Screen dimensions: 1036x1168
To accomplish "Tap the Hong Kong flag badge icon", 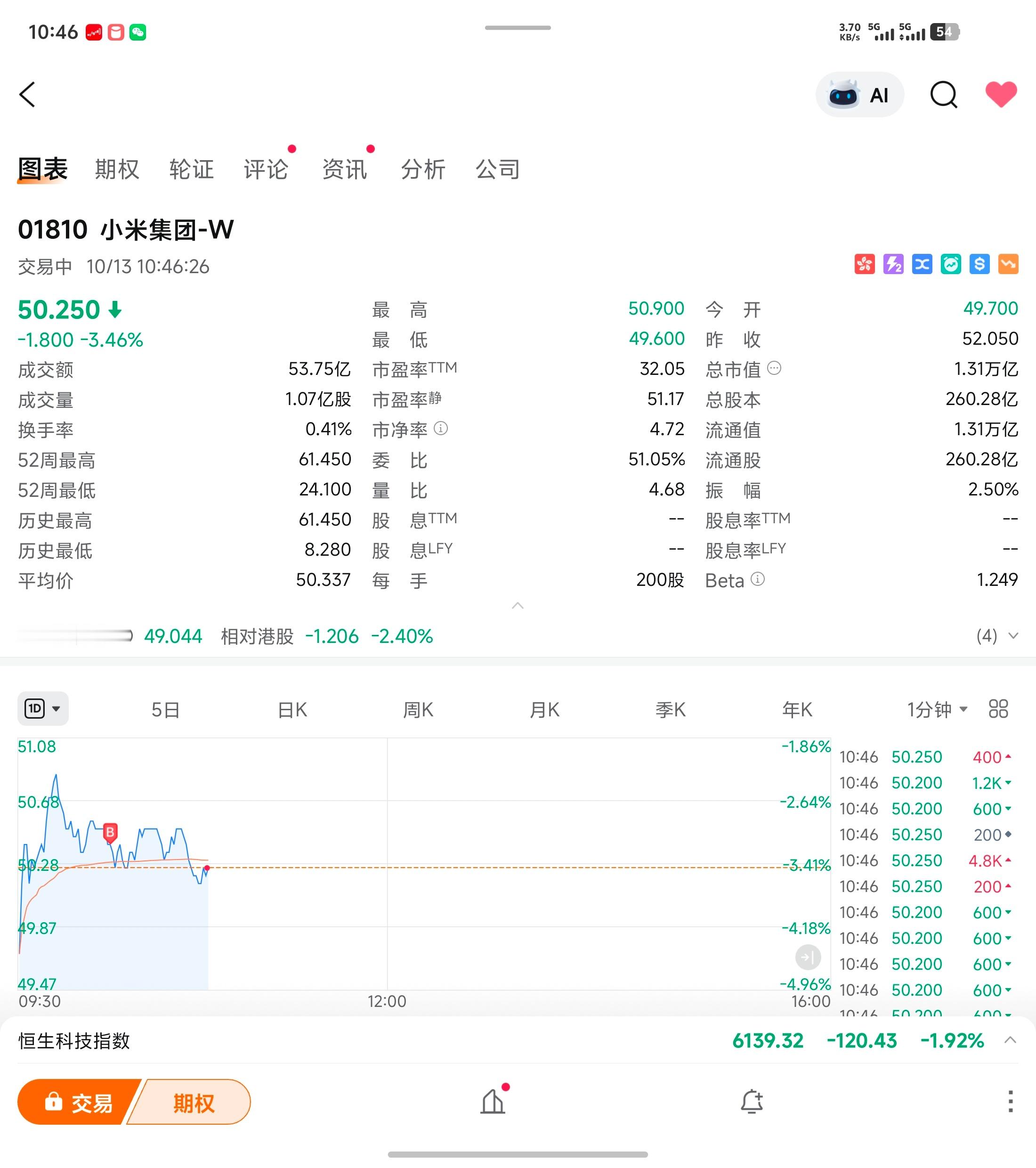I will tap(865, 264).
